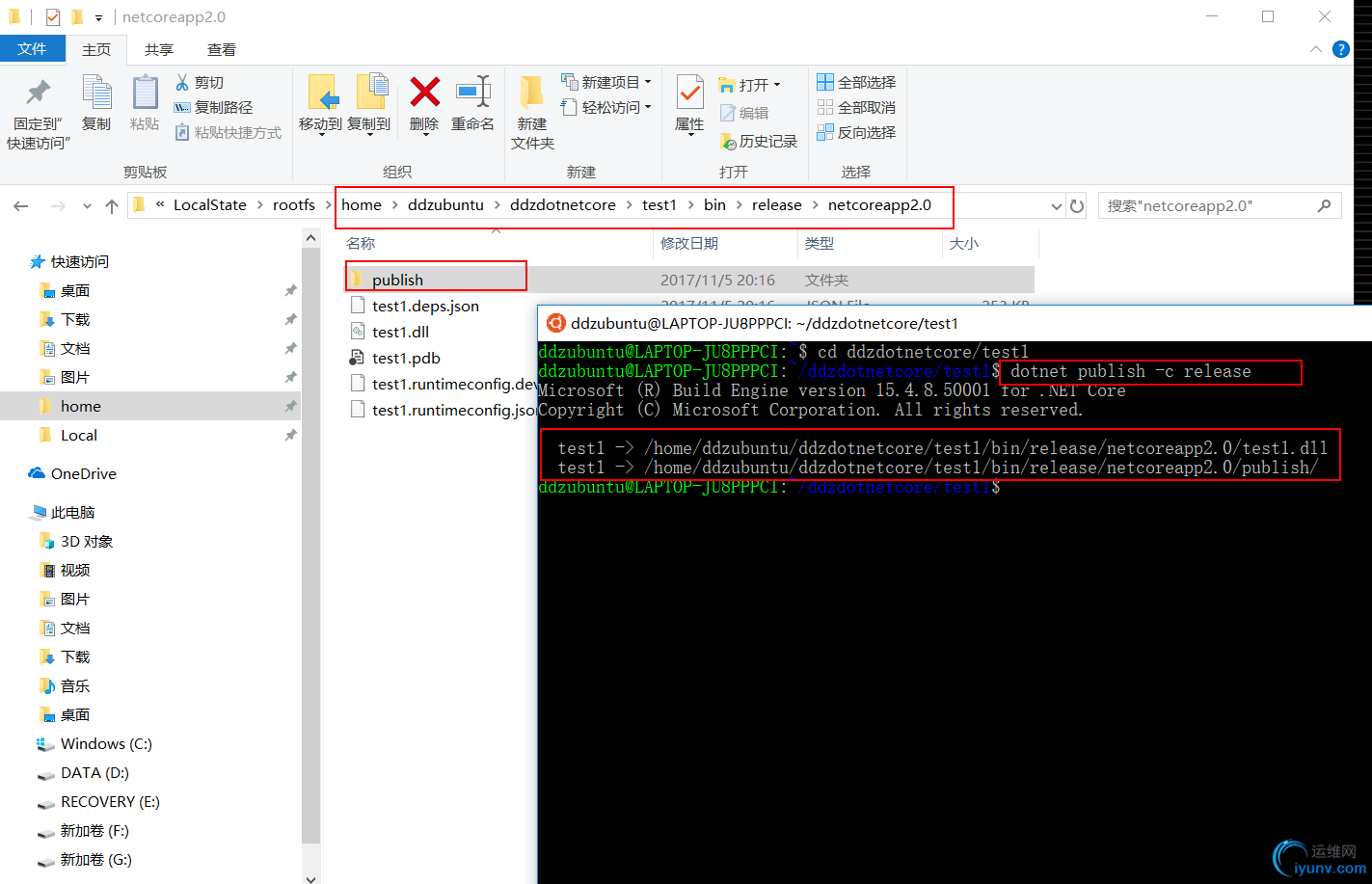1372x884 pixels.
Task: Navigate to test1 in breadcrumb
Action: tap(659, 205)
